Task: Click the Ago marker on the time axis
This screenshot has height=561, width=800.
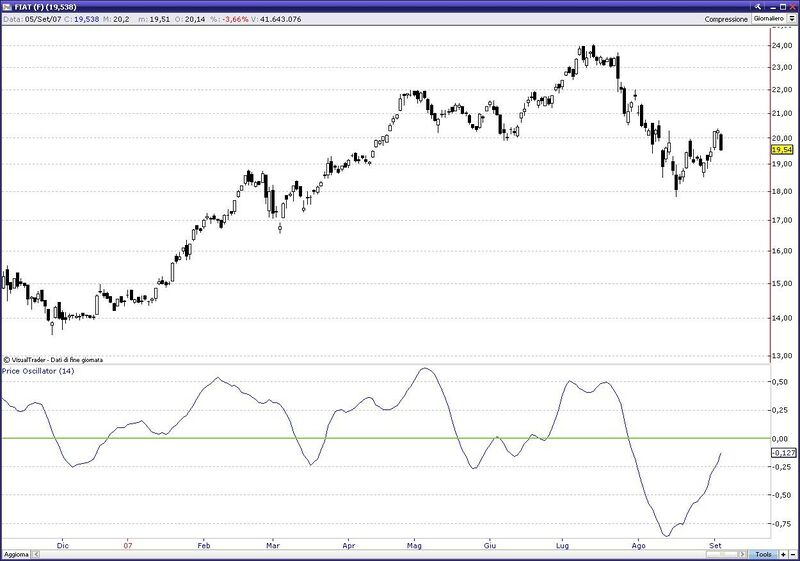Action: click(638, 545)
